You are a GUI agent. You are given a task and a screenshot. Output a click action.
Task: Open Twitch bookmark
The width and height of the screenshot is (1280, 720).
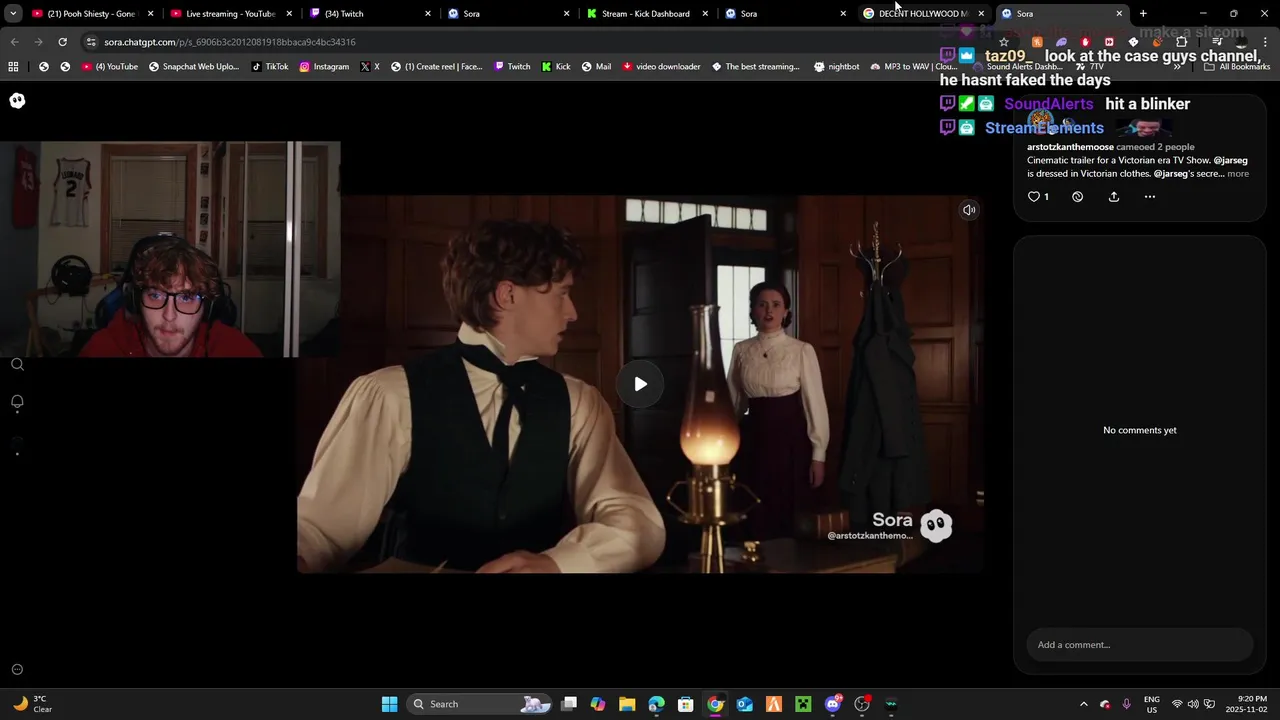click(x=512, y=67)
